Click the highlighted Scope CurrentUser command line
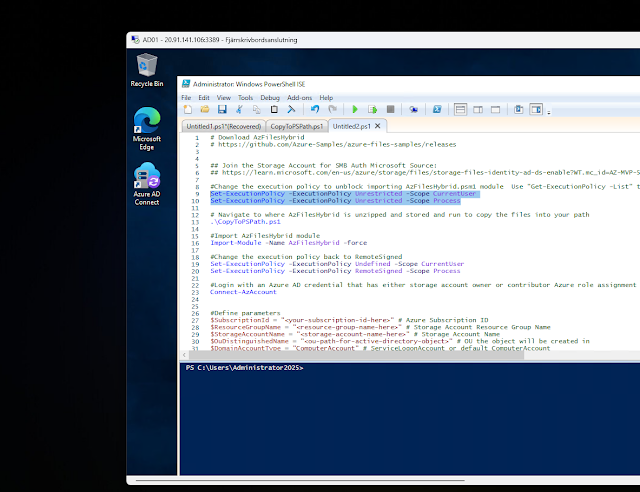Viewport: 640px width, 492px height. pyautogui.click(x=343, y=194)
